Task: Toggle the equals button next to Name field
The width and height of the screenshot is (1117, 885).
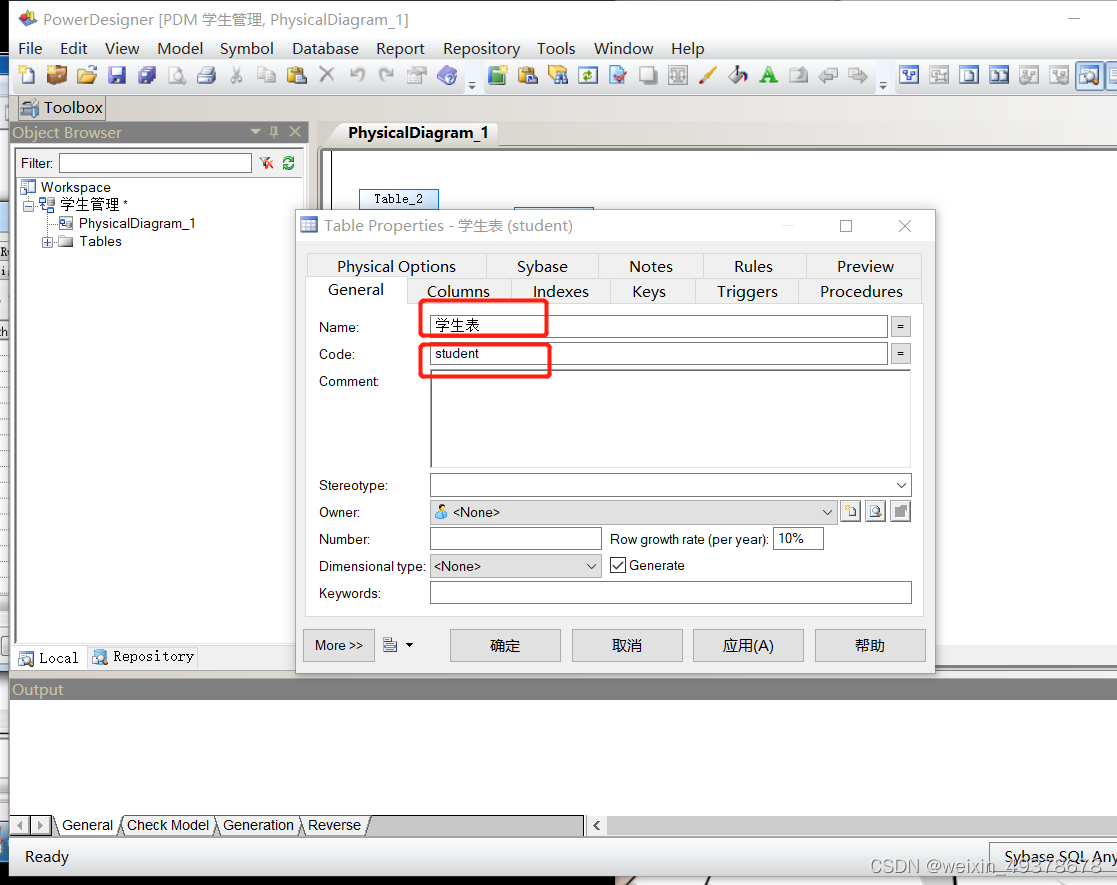Action: 900,326
